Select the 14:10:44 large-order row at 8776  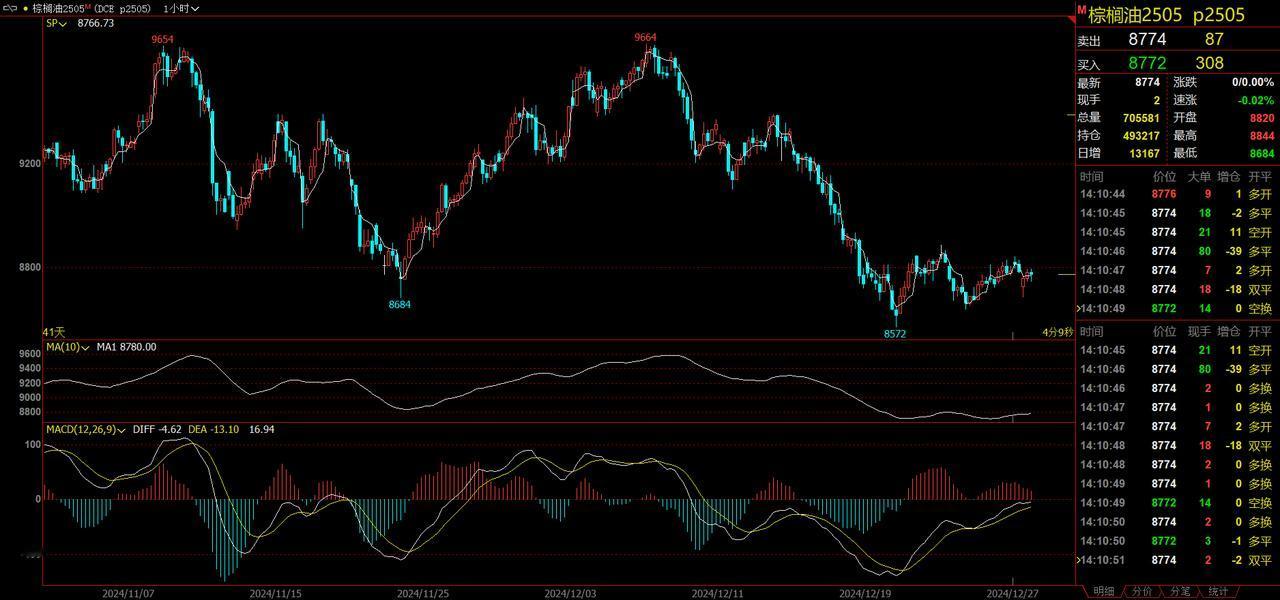(x=1177, y=194)
